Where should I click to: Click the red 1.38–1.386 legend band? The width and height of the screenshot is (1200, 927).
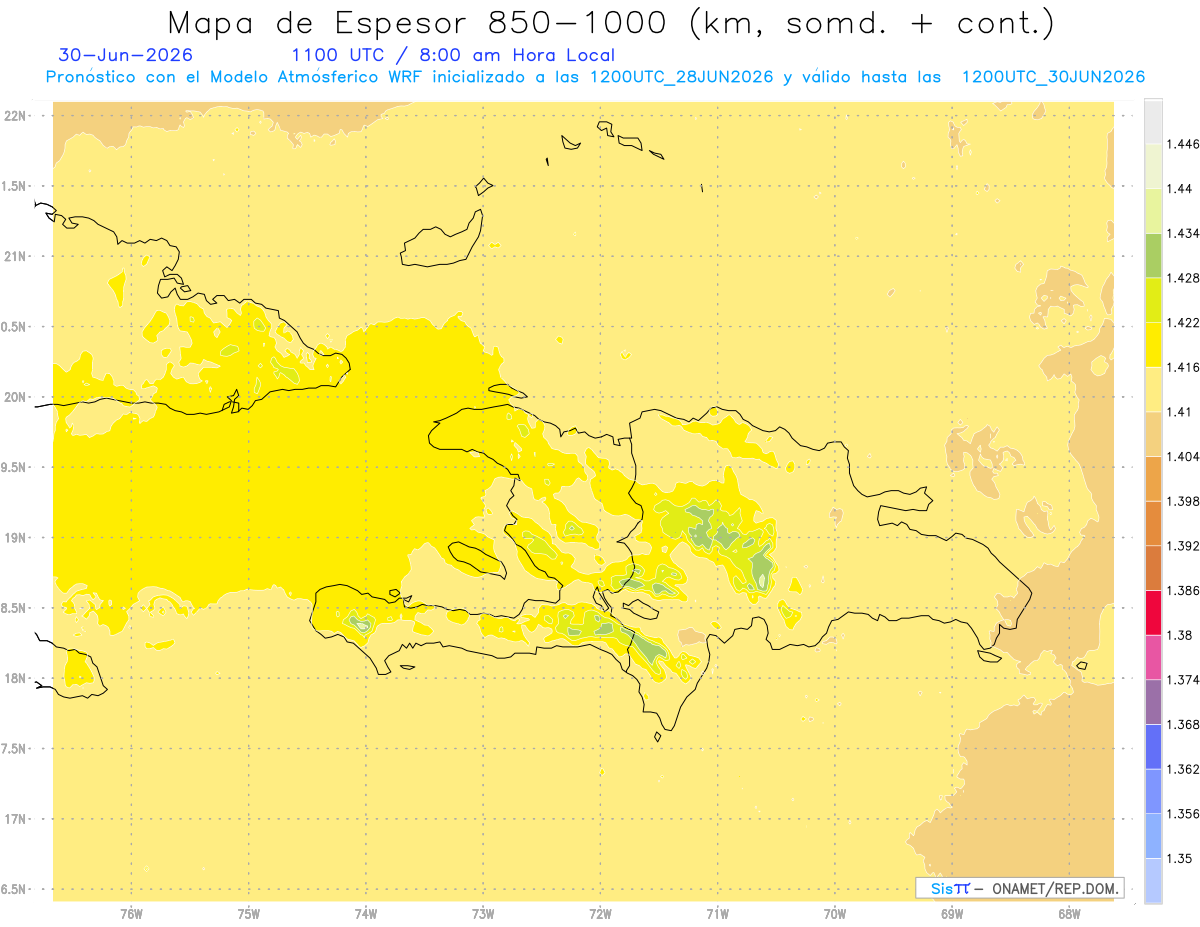[1153, 612]
